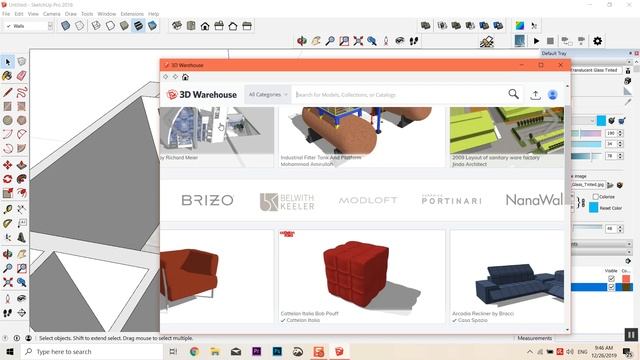
Task: Open Chrome from the taskbar
Action: click(x=194, y=351)
